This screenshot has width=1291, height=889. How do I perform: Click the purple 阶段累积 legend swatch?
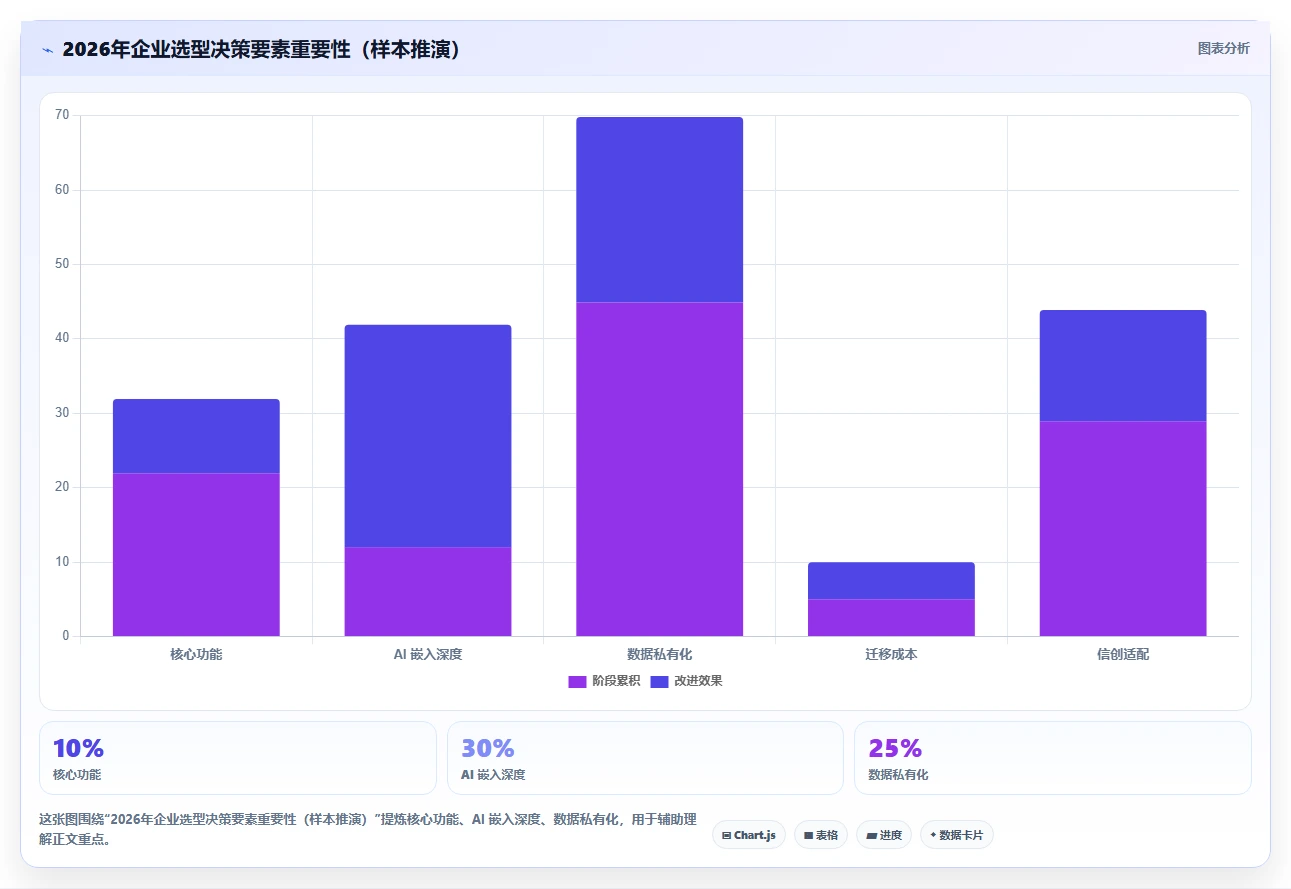[577, 681]
